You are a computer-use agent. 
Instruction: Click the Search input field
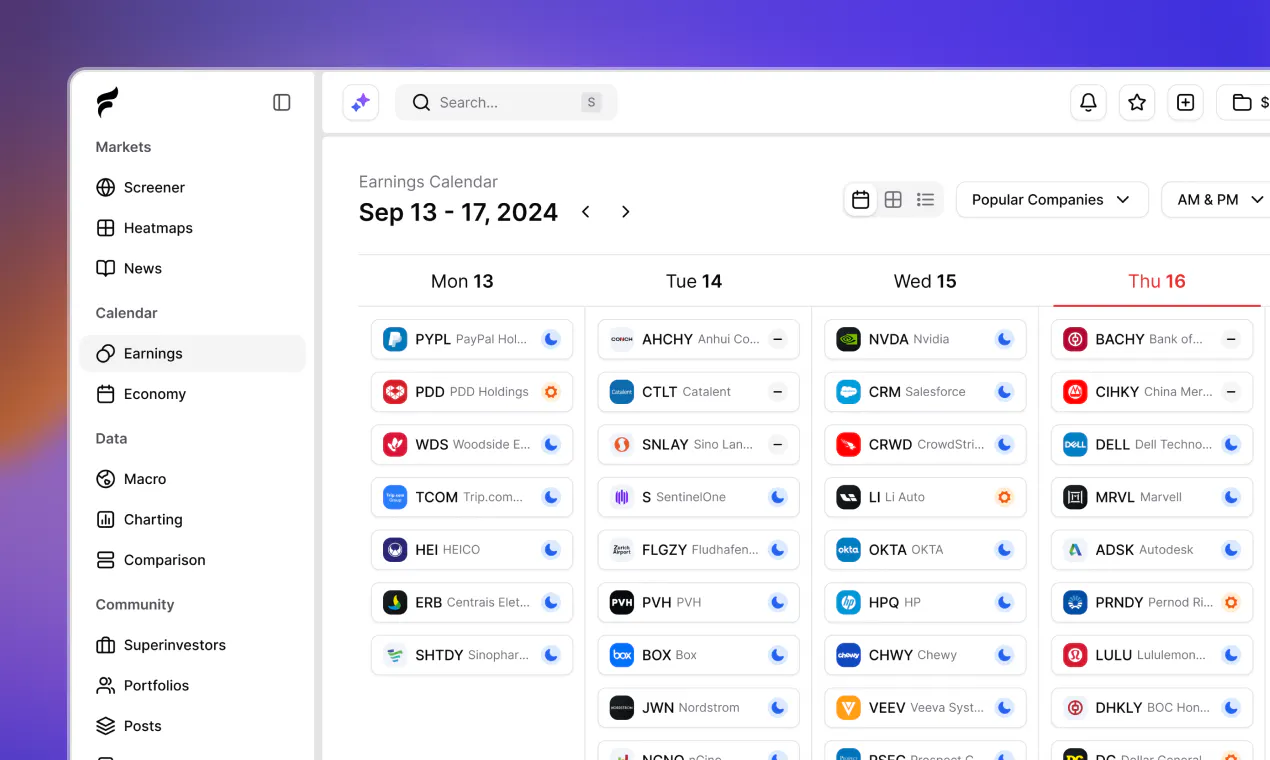click(506, 102)
